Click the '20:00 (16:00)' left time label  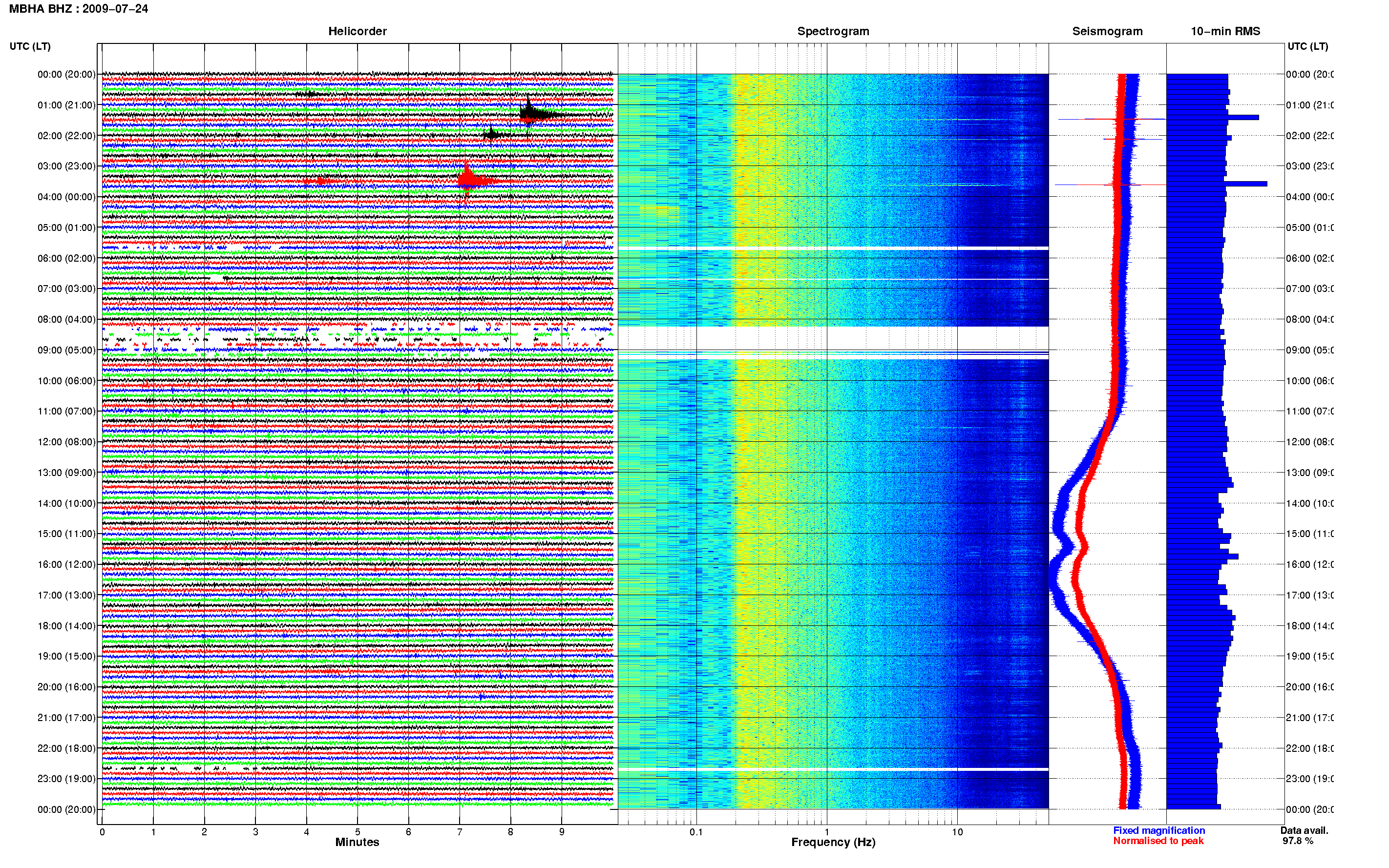point(66,687)
